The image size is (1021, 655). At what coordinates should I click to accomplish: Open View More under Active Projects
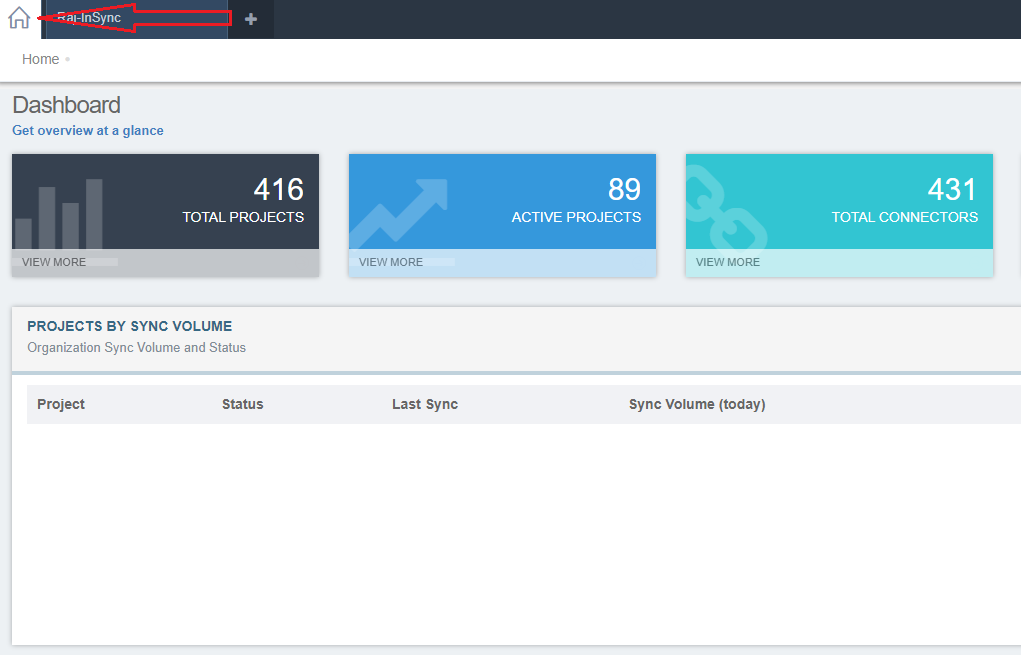tap(391, 262)
